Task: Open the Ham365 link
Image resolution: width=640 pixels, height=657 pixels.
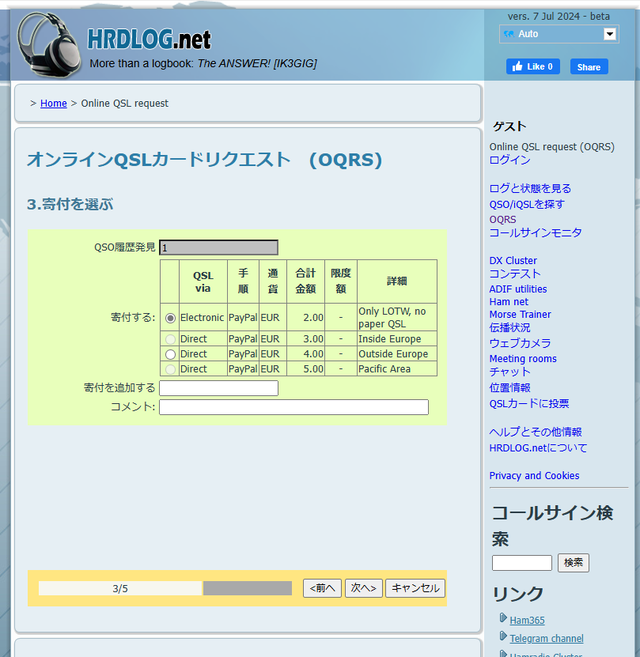Action: [x=527, y=620]
